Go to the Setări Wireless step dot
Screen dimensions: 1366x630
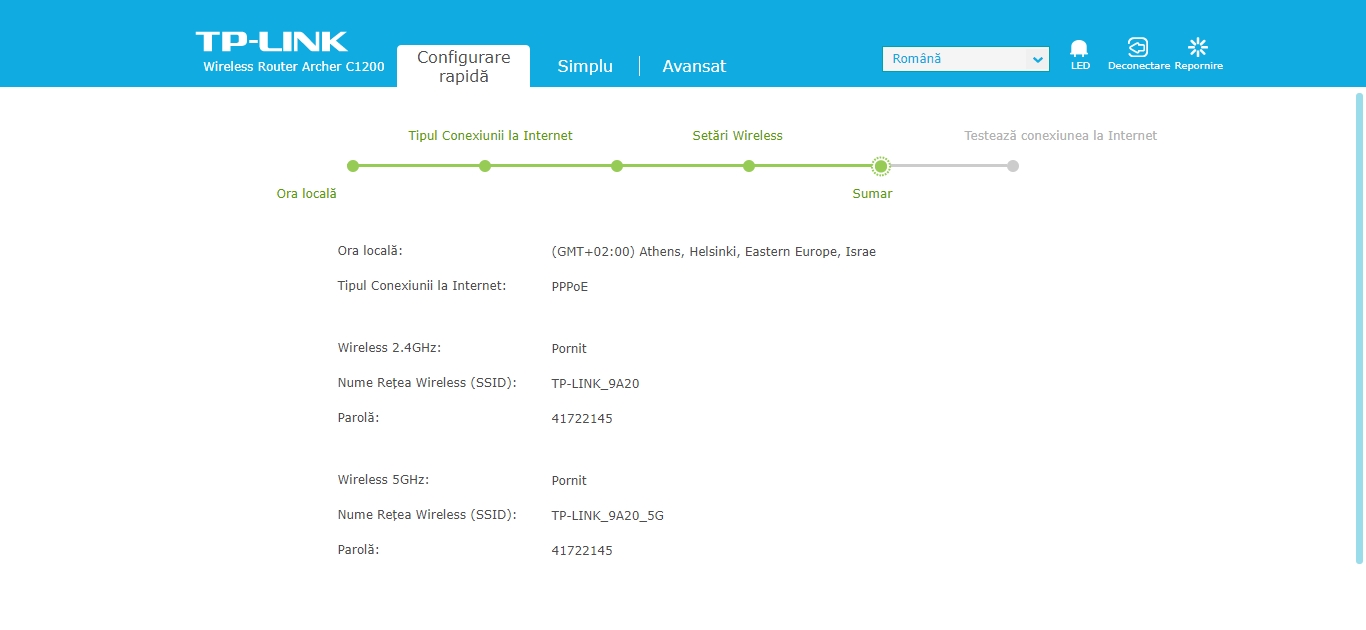click(x=749, y=166)
